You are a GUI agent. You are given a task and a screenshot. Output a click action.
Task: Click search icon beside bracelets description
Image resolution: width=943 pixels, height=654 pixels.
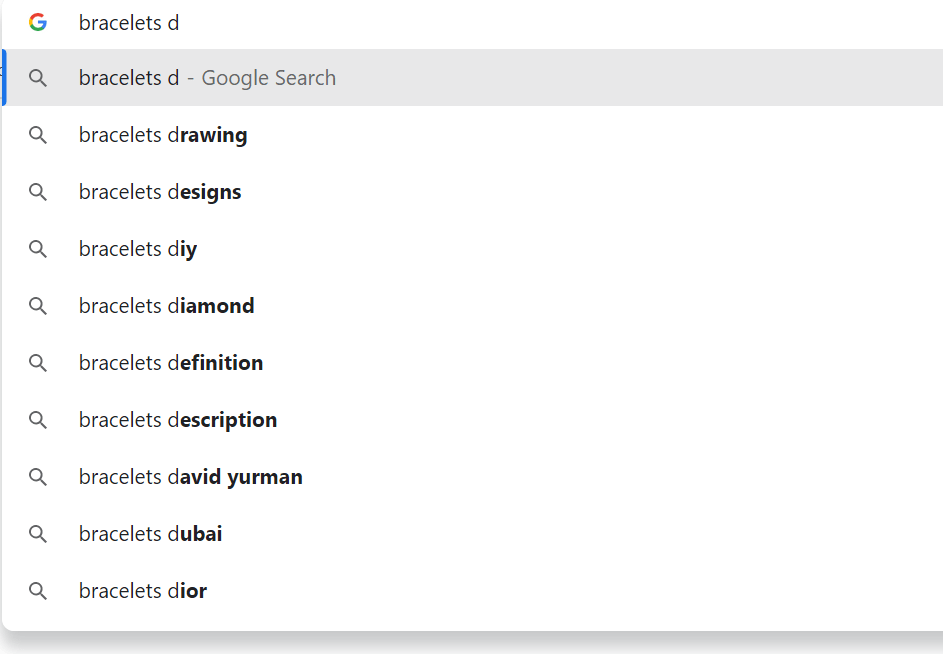(x=38, y=419)
